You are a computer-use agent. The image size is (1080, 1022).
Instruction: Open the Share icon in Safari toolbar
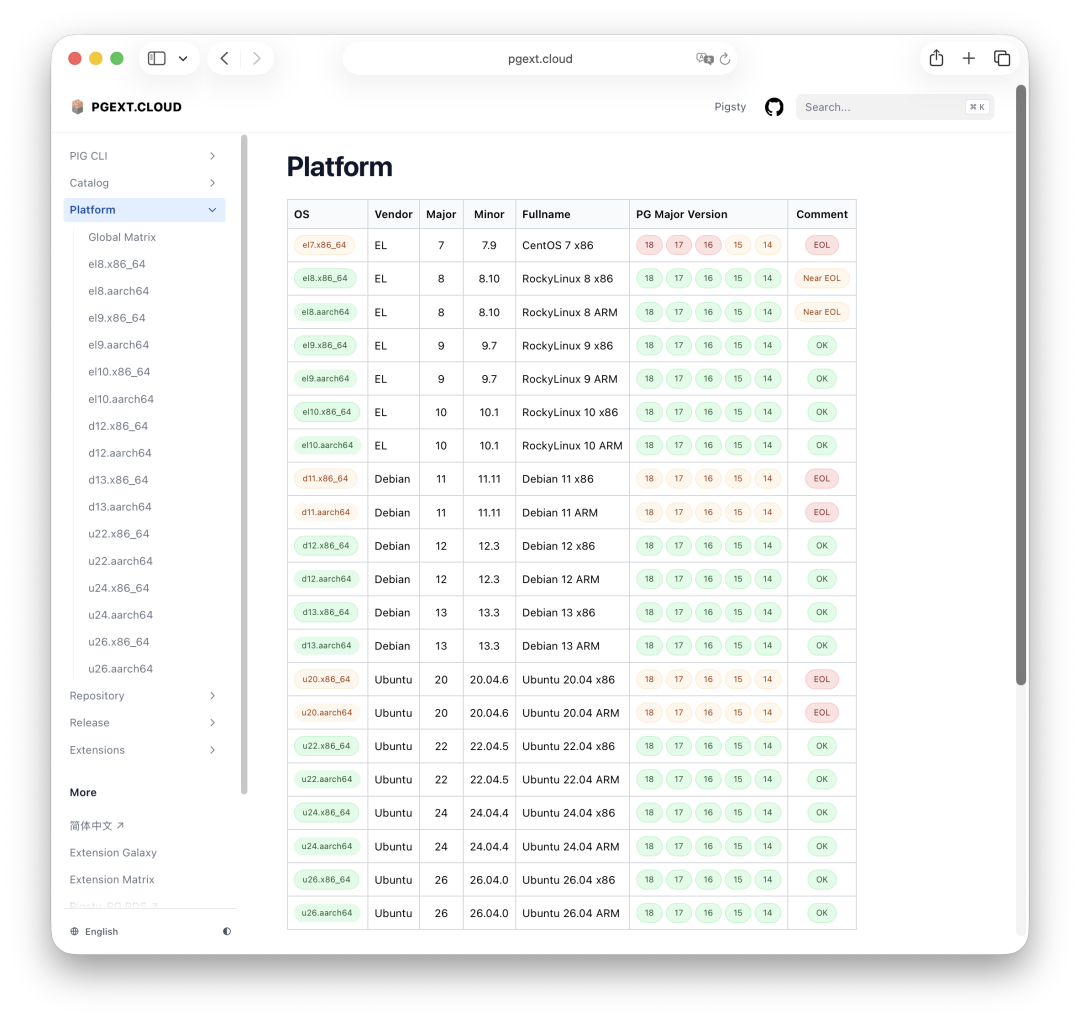pyautogui.click(x=936, y=58)
